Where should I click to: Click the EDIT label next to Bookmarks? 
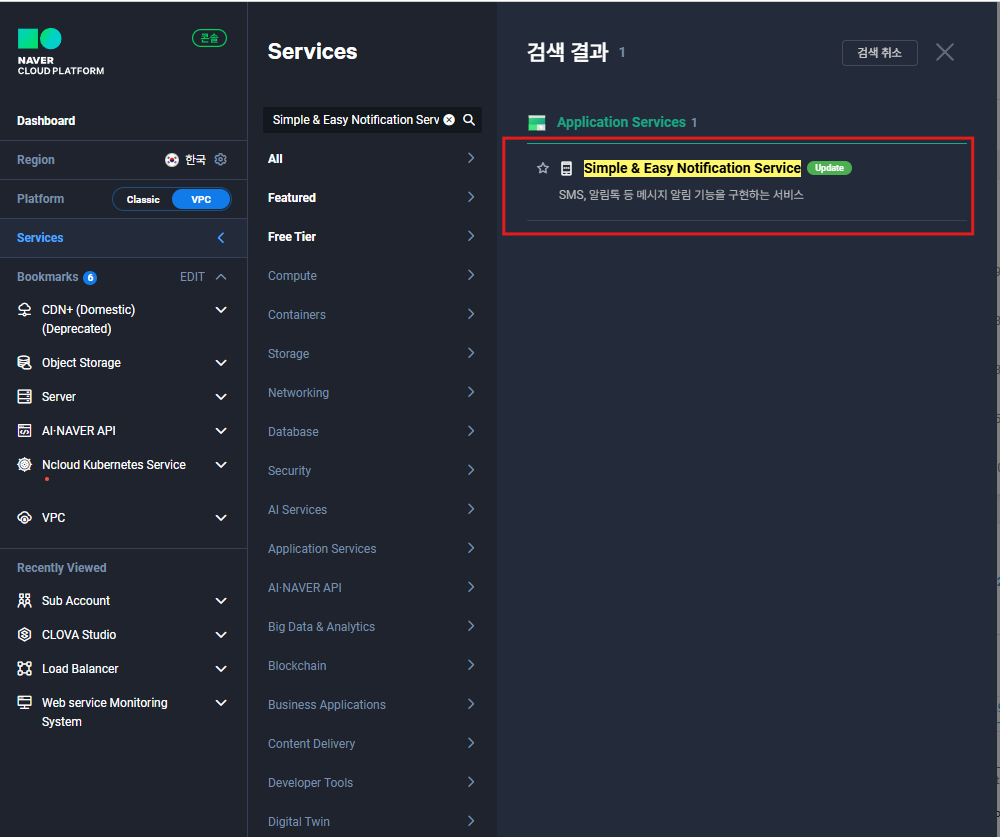click(x=192, y=276)
